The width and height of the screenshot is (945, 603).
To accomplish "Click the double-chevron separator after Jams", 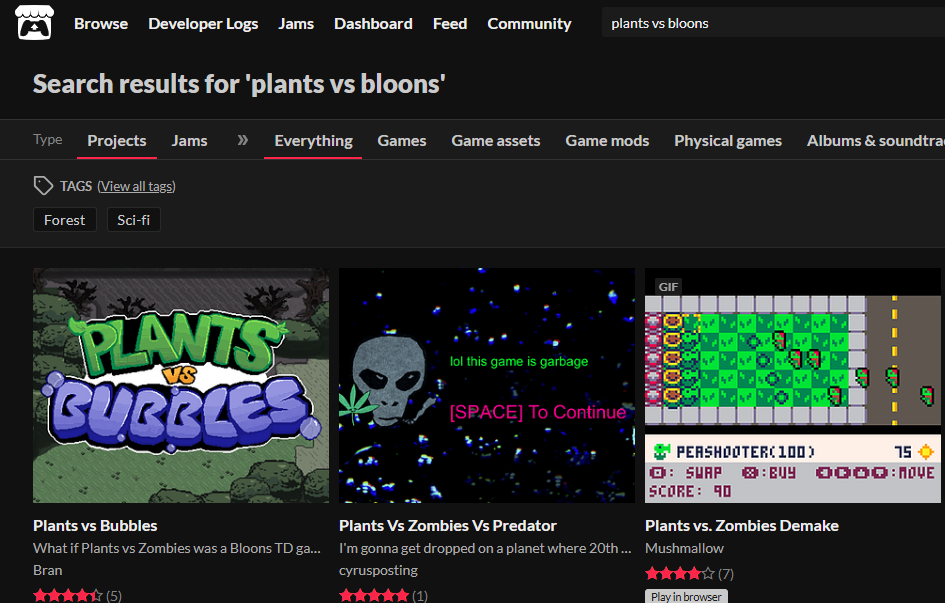I will tap(242, 140).
